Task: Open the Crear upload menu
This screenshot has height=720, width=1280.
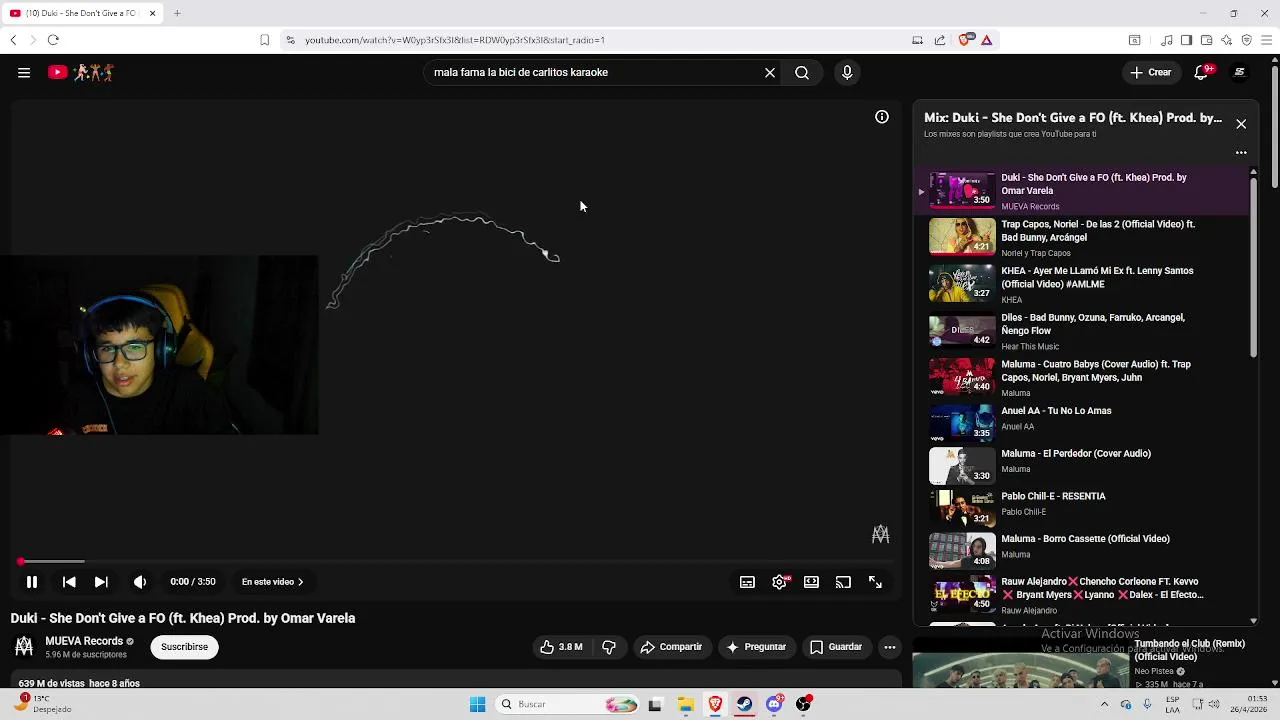Action: 1151,72
